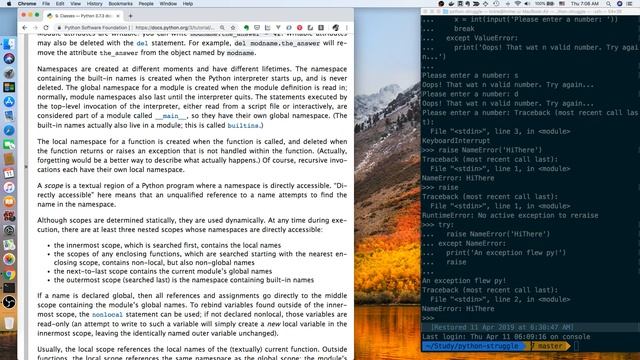Viewport: 640px width, 360px height.
Task: Click the clock Thu 7:08 AM
Action: tap(585, 4)
